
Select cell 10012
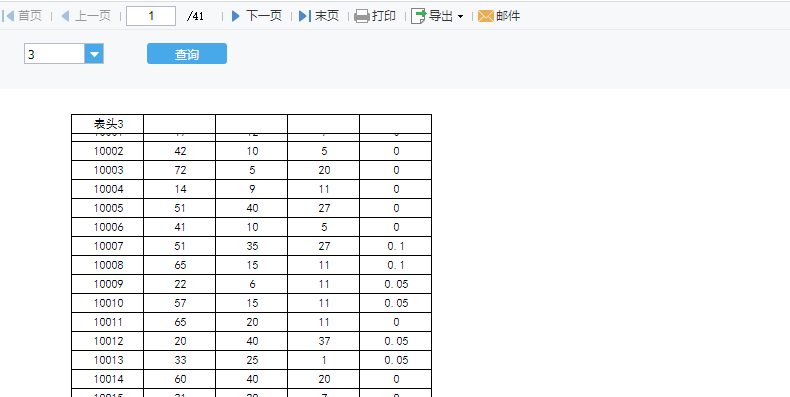pos(108,341)
